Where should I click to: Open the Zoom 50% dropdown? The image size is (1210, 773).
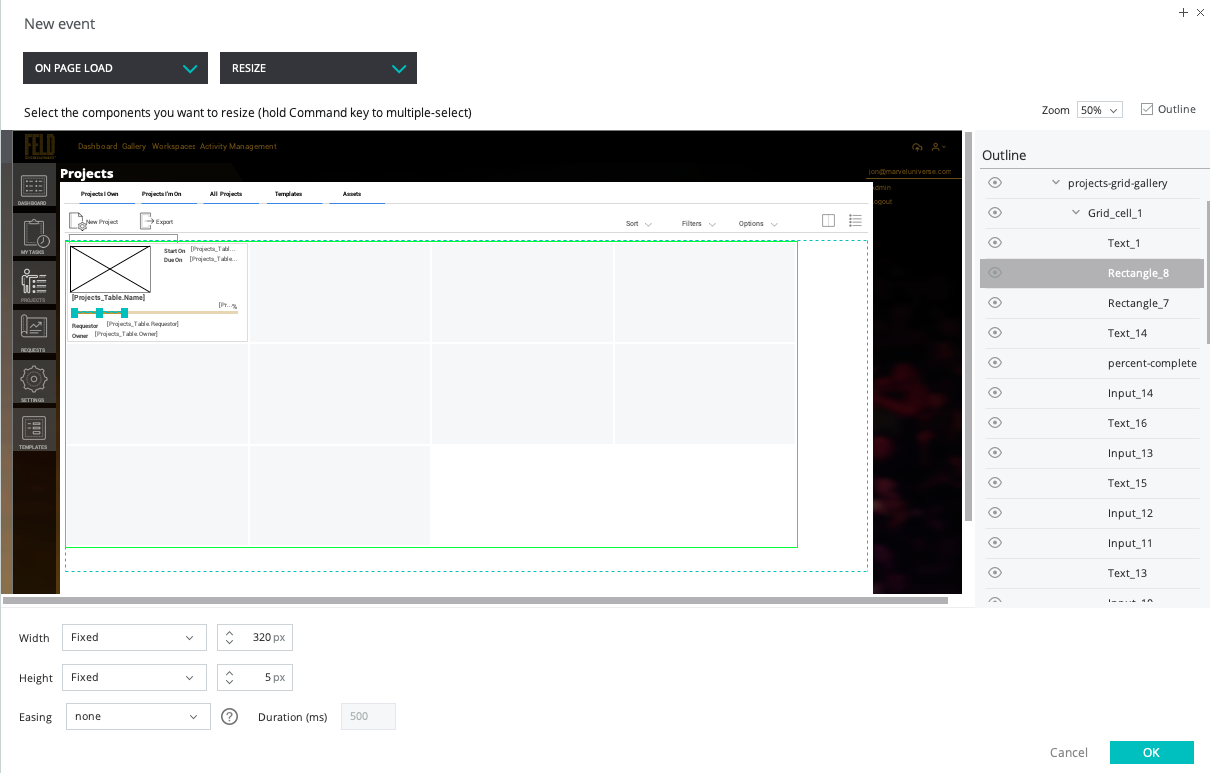coord(1099,110)
